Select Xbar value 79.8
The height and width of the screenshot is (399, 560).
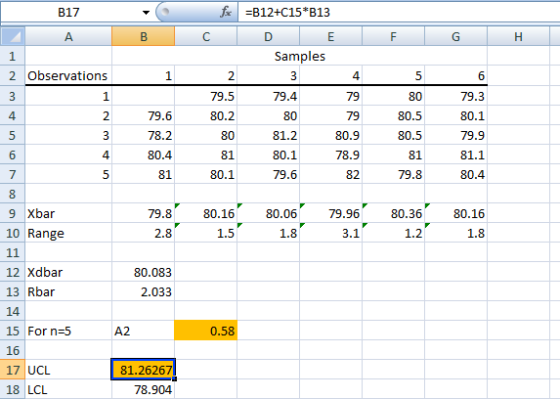(x=143, y=214)
